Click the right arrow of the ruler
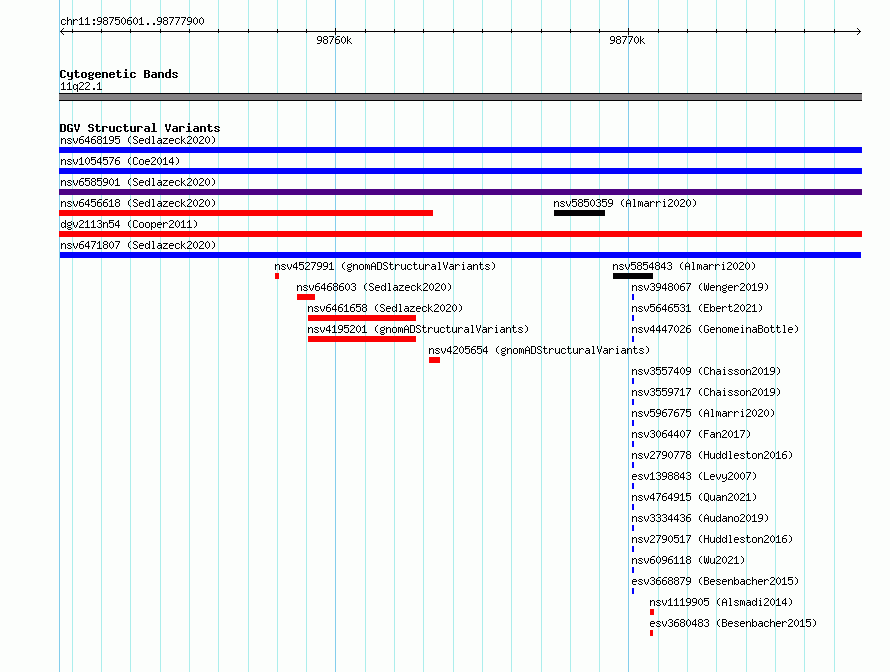Image resolution: width=890 pixels, height=672 pixels. 858,32
